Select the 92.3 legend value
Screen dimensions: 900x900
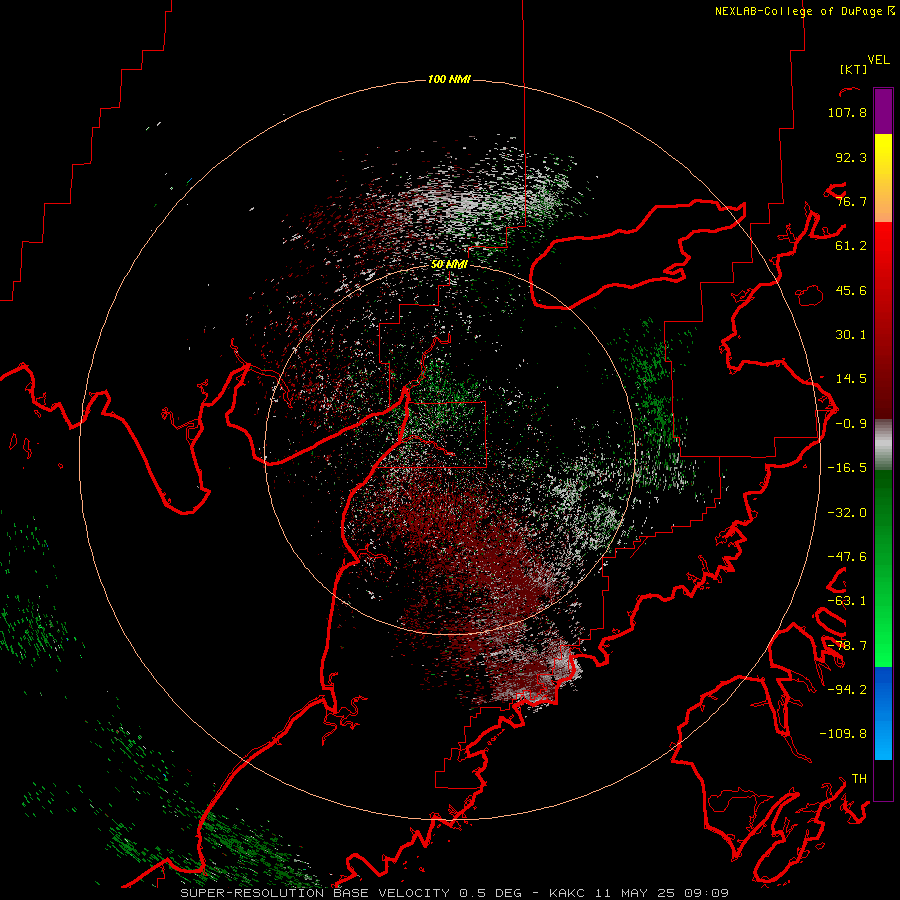click(851, 157)
